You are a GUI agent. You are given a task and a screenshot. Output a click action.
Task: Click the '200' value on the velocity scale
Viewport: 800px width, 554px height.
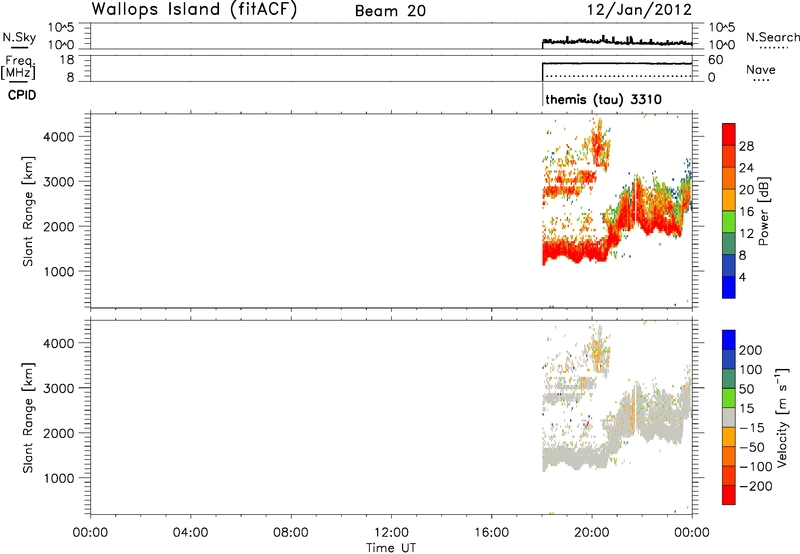(751, 350)
